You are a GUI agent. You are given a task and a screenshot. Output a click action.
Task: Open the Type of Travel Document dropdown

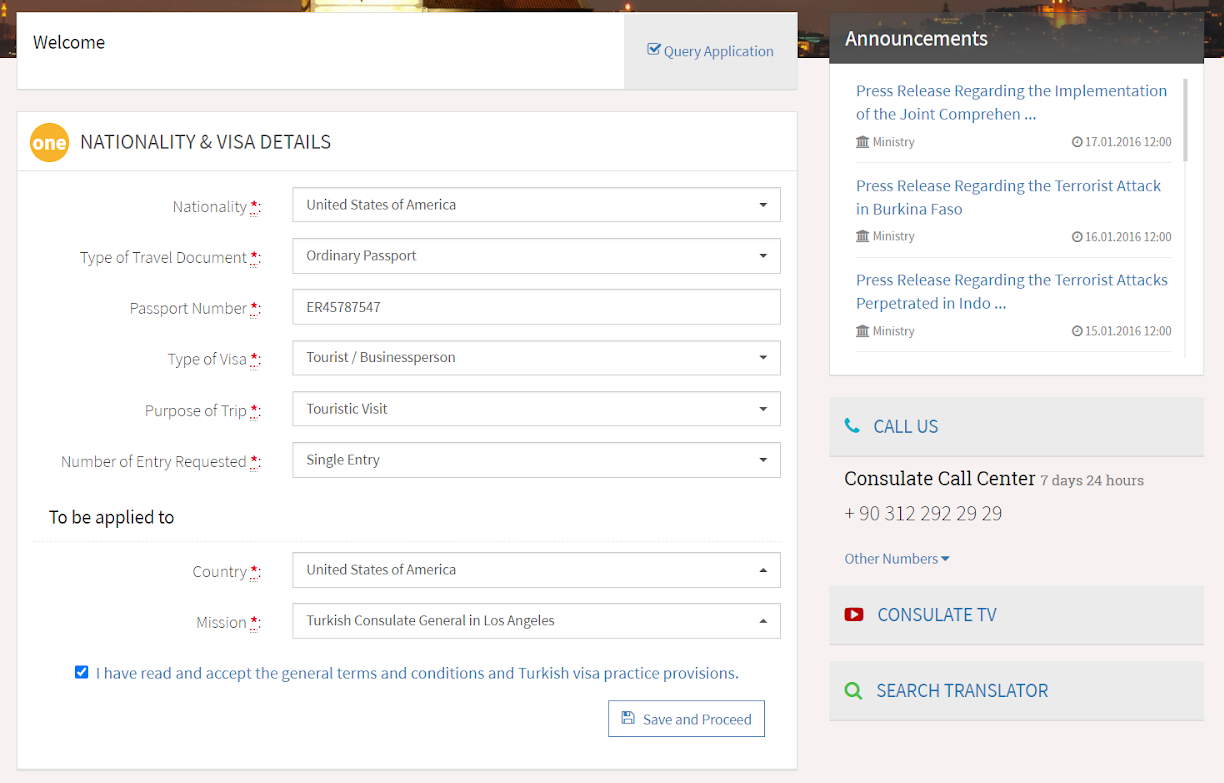536,256
